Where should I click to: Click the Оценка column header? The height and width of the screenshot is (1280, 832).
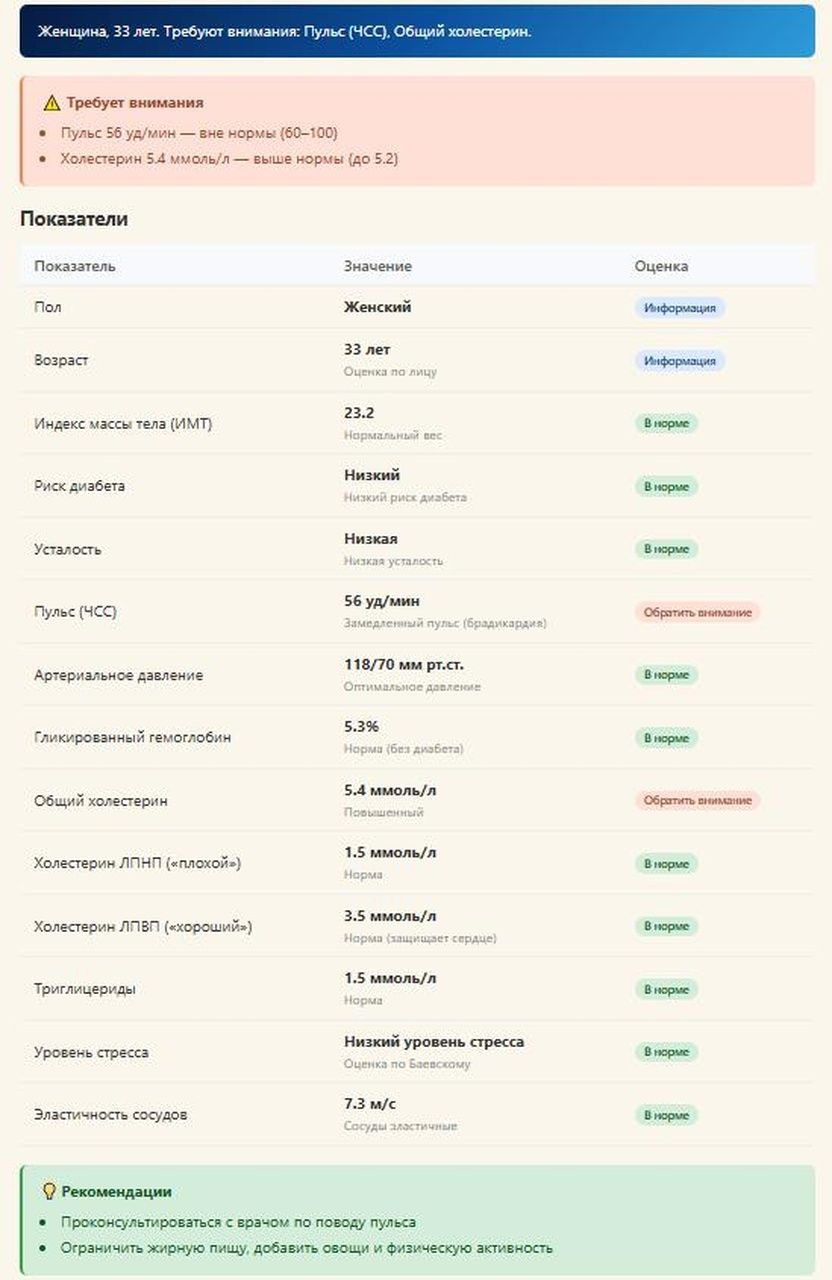coord(661,267)
